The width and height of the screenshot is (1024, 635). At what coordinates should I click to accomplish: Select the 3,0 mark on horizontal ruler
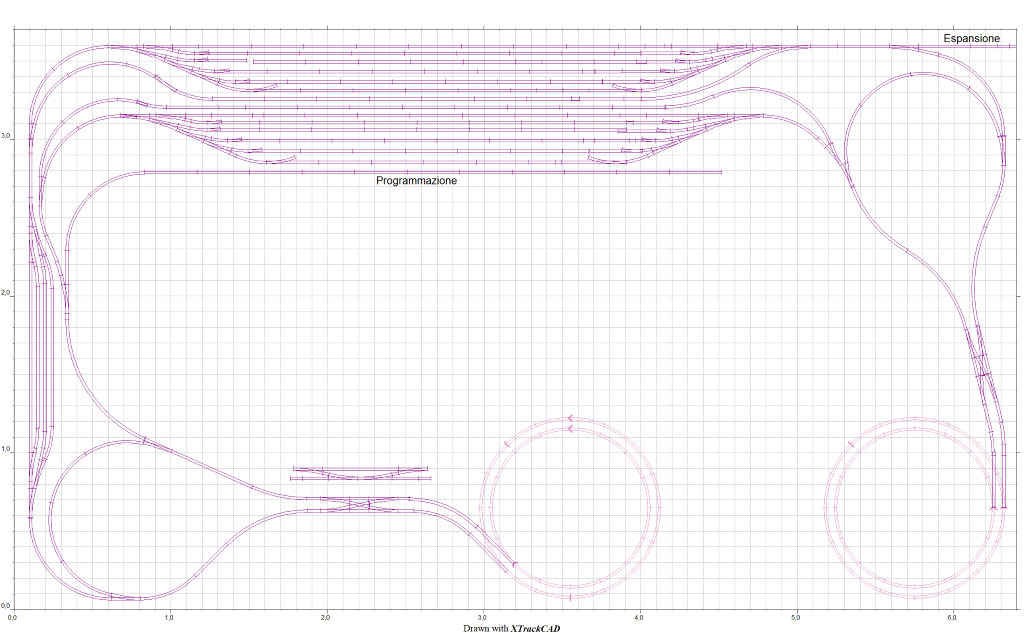point(482,618)
